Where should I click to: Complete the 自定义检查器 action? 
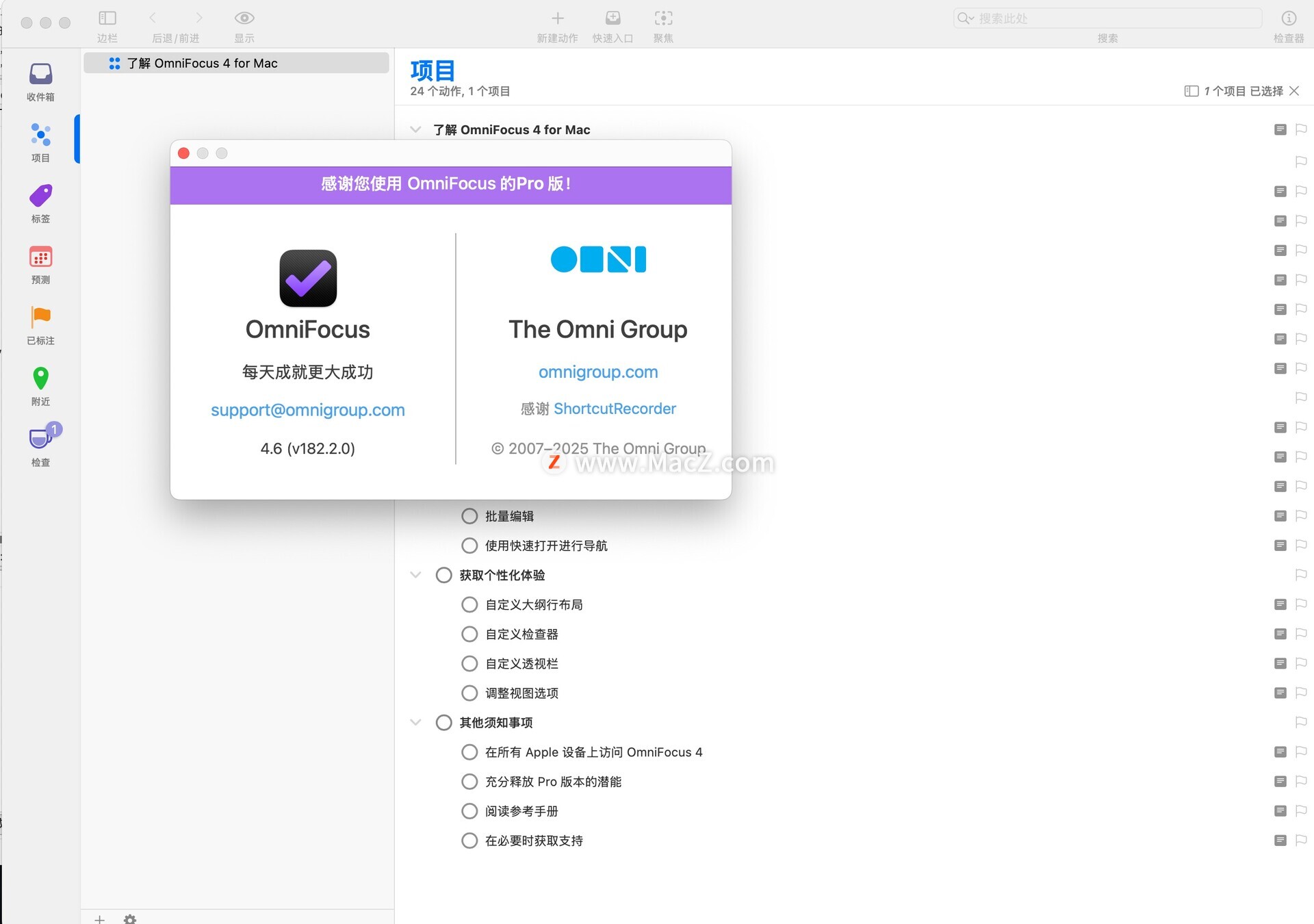(x=469, y=634)
